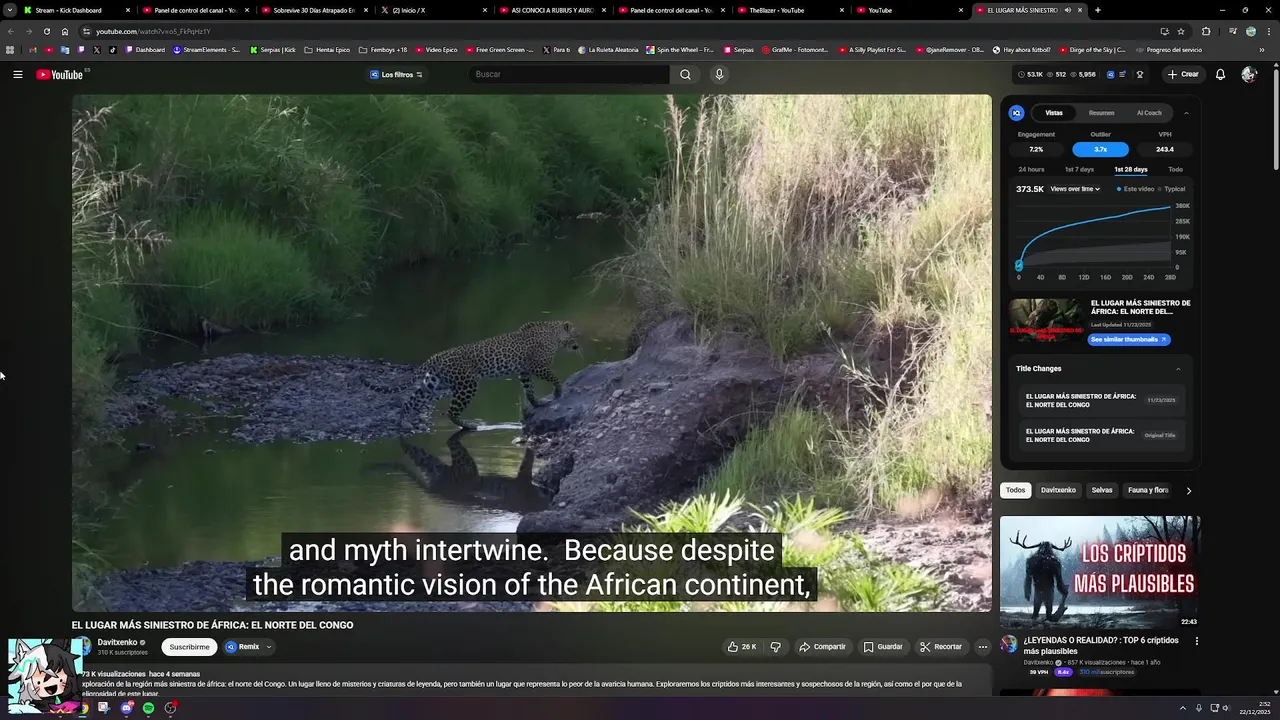This screenshot has width=1280, height=720.
Task: Open Los Criptidos Más Plausibles thumbnail
Action: (1100, 572)
